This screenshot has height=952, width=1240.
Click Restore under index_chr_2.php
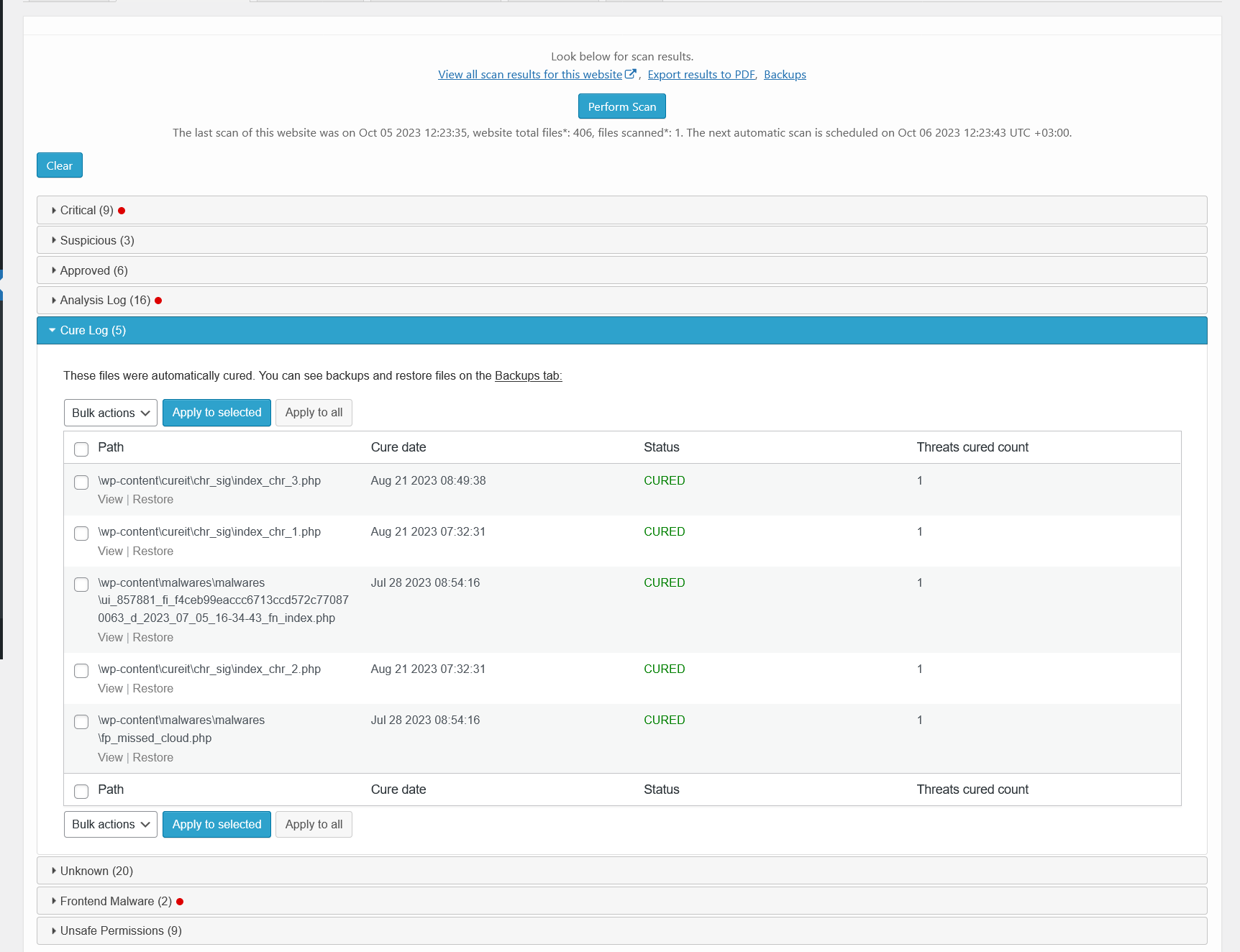point(153,688)
